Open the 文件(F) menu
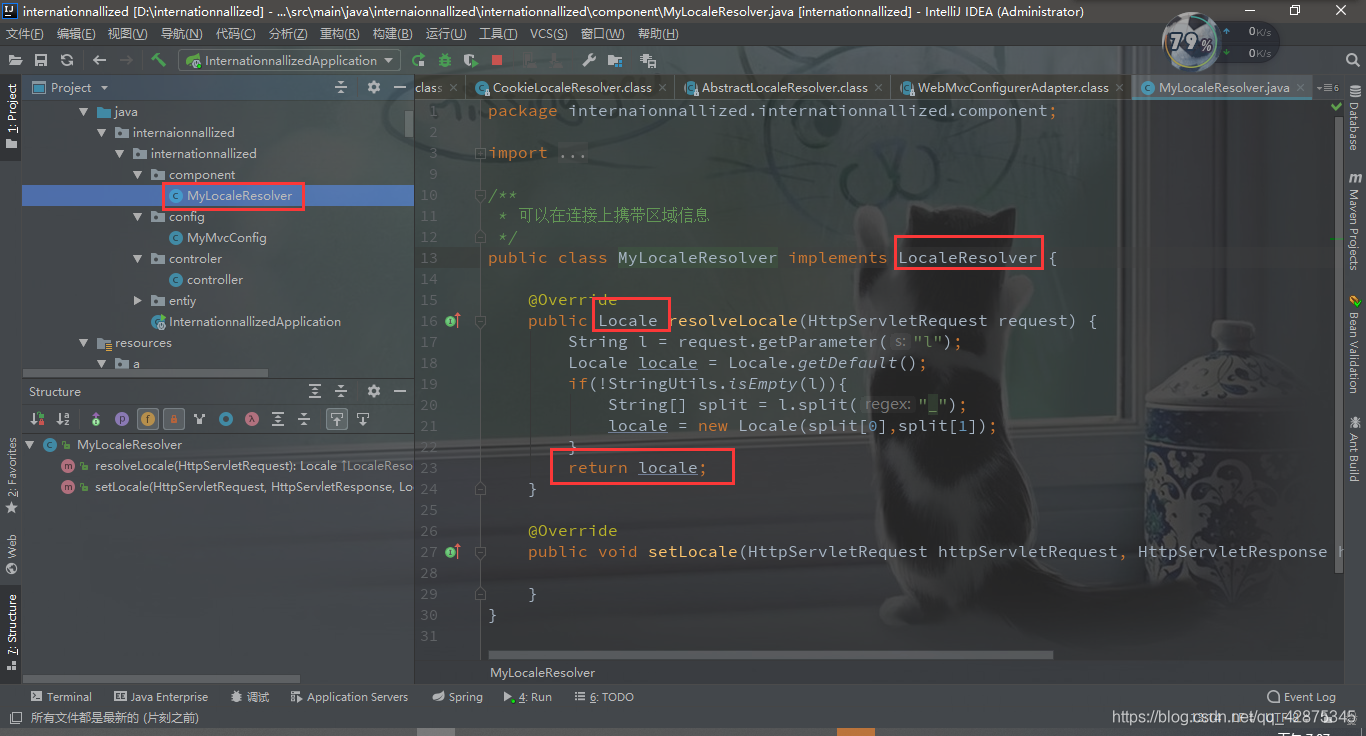1366x736 pixels. [x=25, y=34]
